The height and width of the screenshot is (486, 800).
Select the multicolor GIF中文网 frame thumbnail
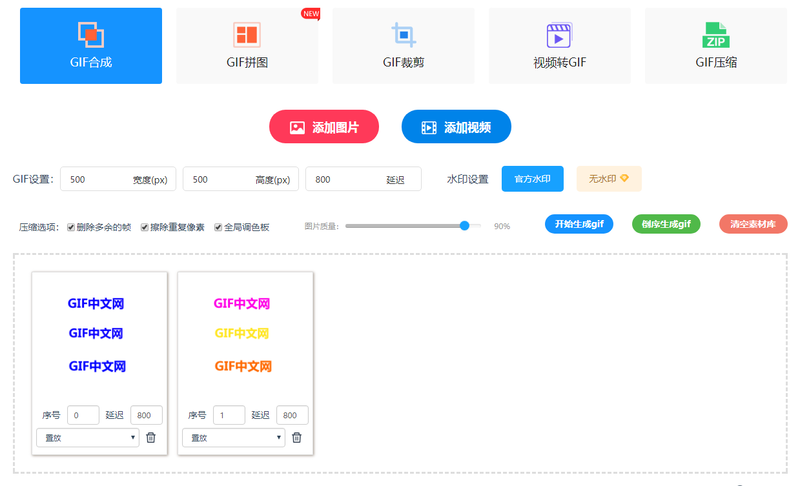(245, 336)
